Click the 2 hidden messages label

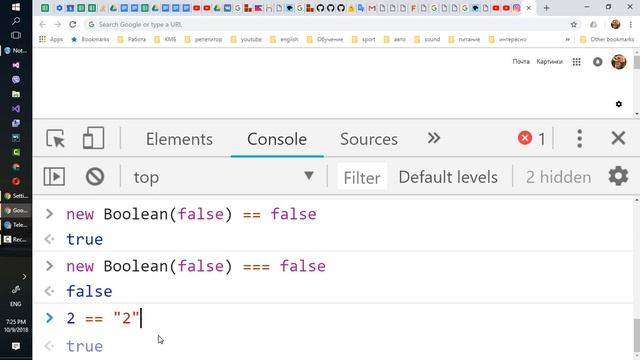click(558, 177)
